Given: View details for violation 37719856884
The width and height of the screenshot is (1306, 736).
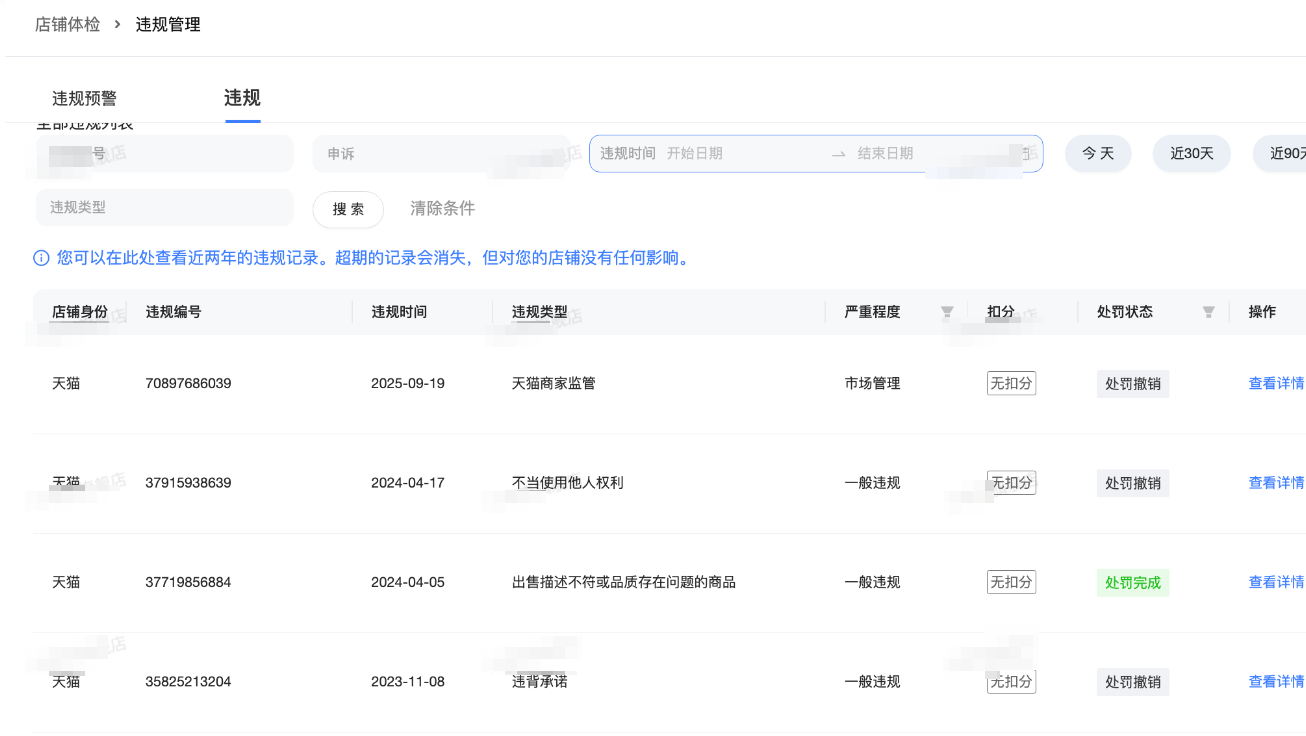Looking at the screenshot, I should click(1275, 582).
